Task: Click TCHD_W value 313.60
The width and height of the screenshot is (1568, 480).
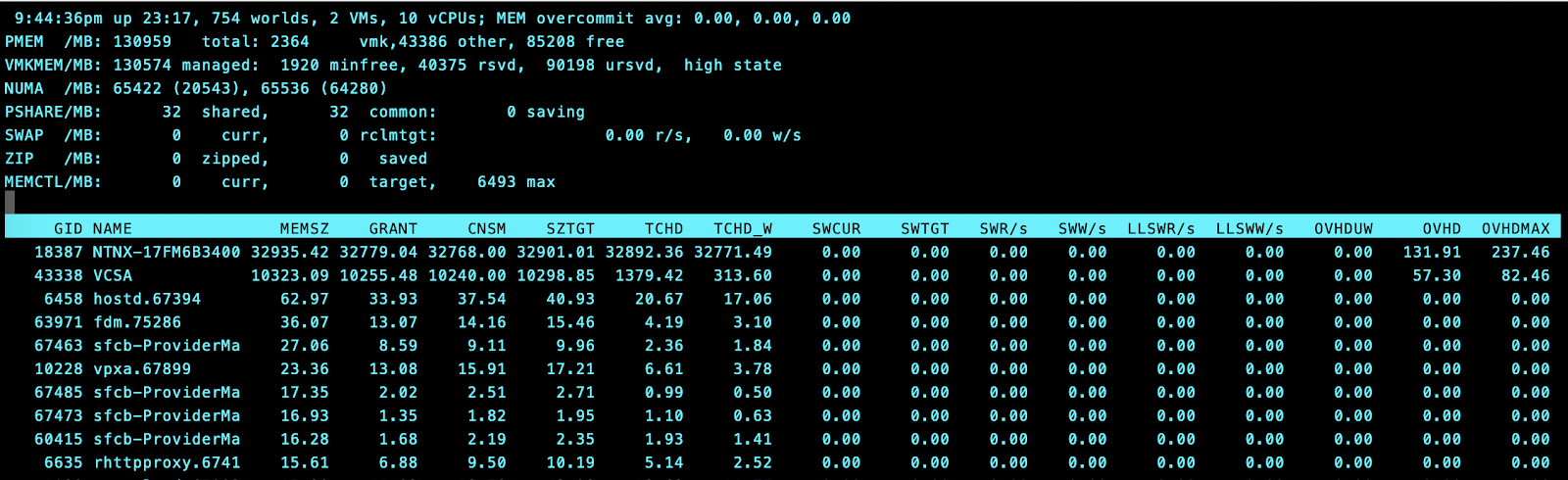Action: click(x=743, y=275)
